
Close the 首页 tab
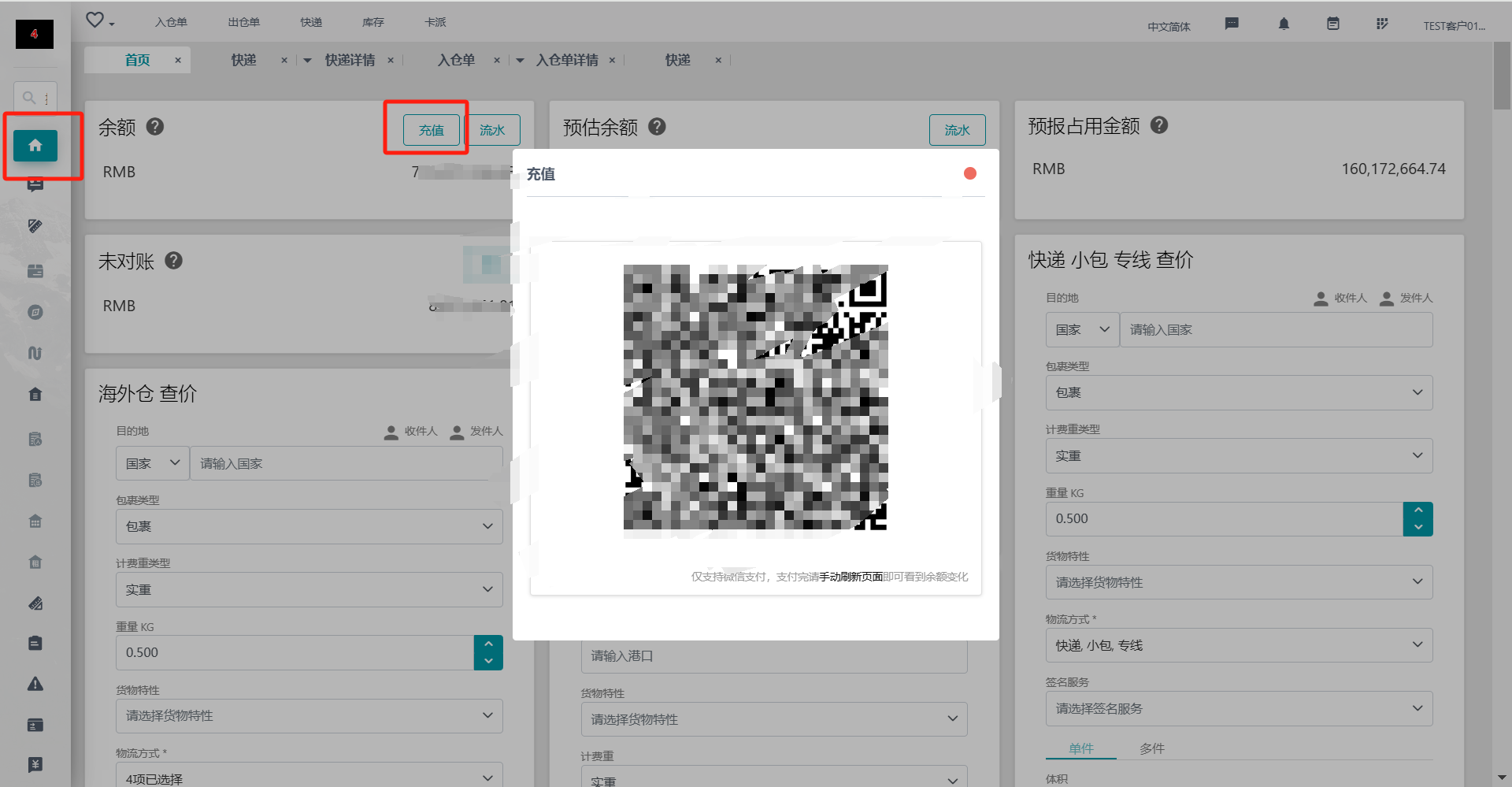(178, 60)
